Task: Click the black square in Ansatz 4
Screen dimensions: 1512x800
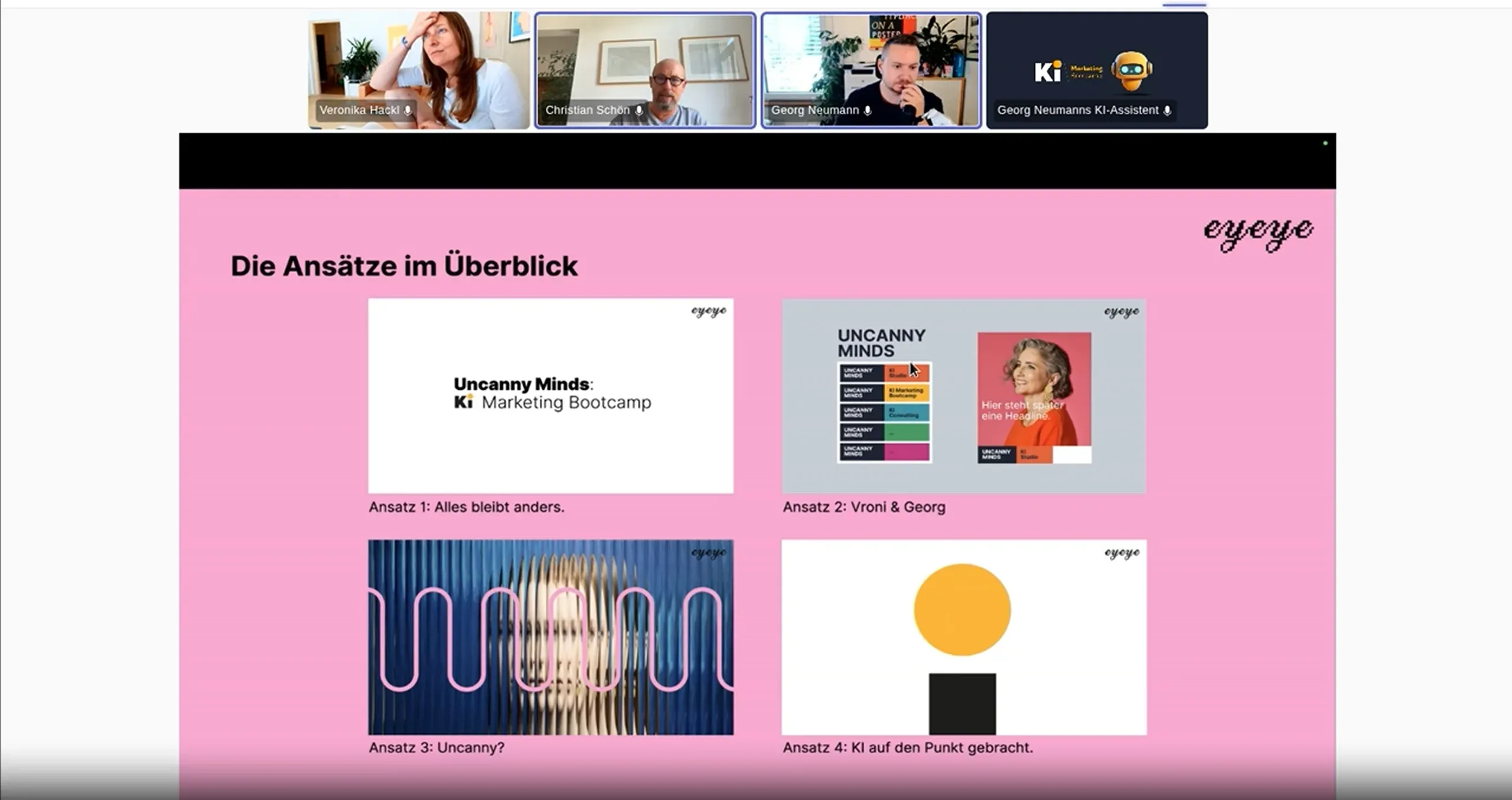Action: coord(962,704)
